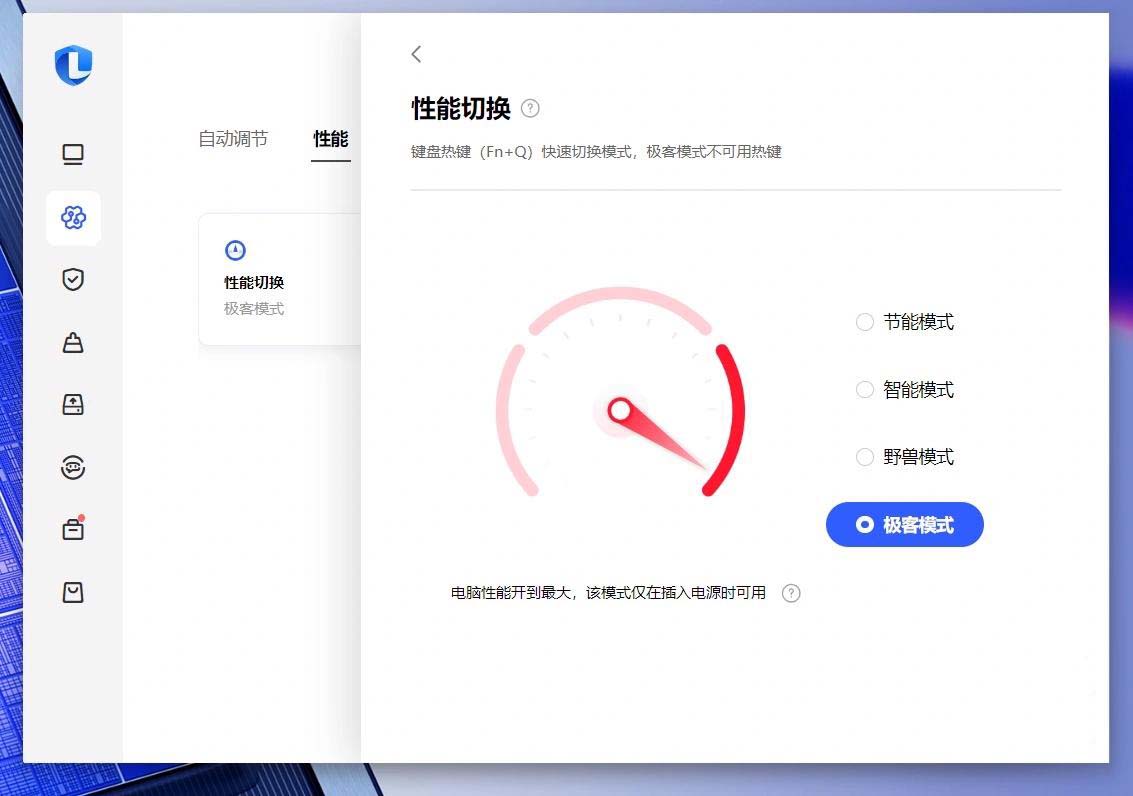Open the briefcase icon with red notification dot
The image size is (1133, 796).
coord(73,529)
